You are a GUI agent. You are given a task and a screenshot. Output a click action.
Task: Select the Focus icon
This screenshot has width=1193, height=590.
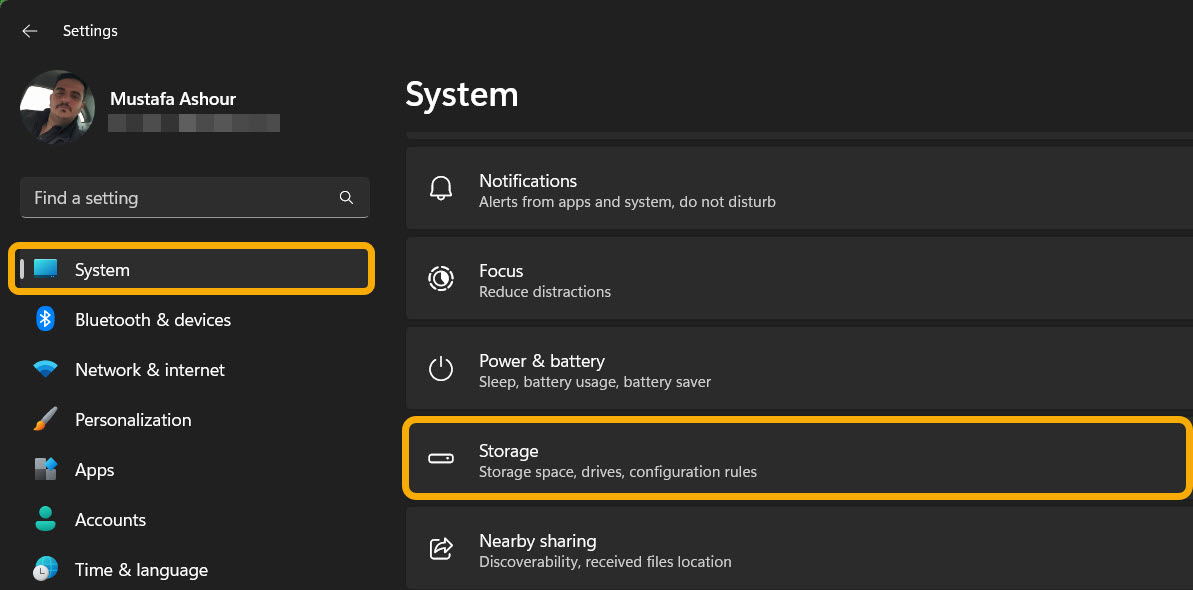tap(441, 278)
